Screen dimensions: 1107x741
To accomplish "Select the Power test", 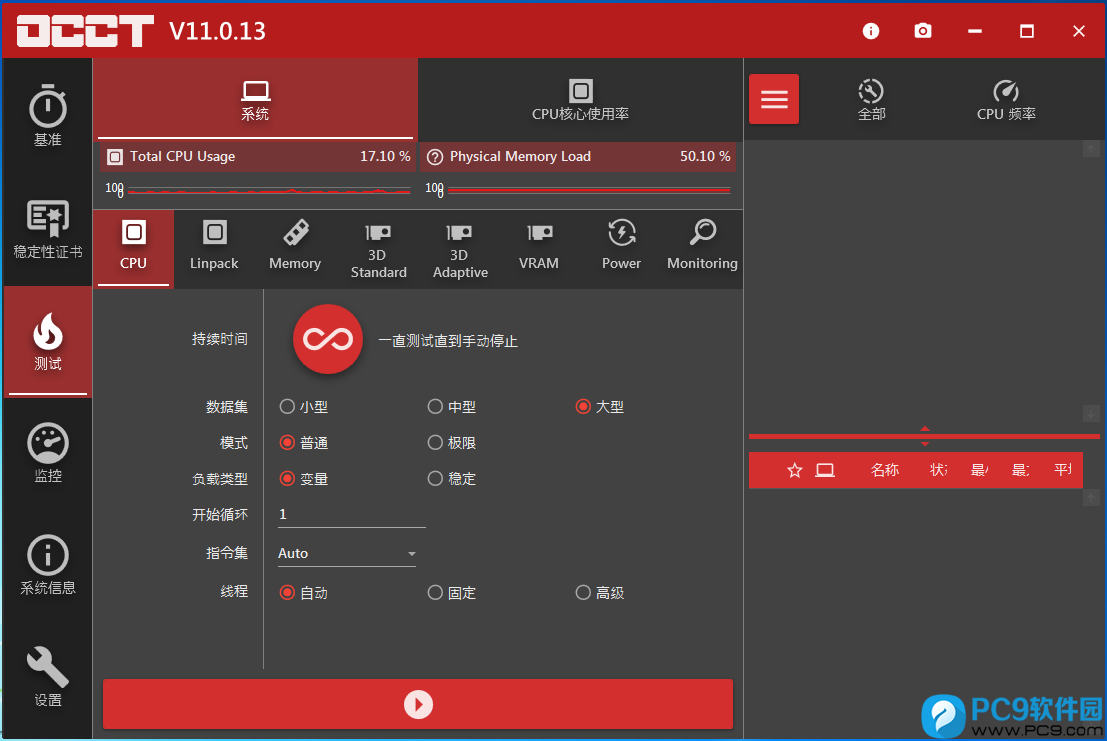I will pyautogui.click(x=621, y=246).
